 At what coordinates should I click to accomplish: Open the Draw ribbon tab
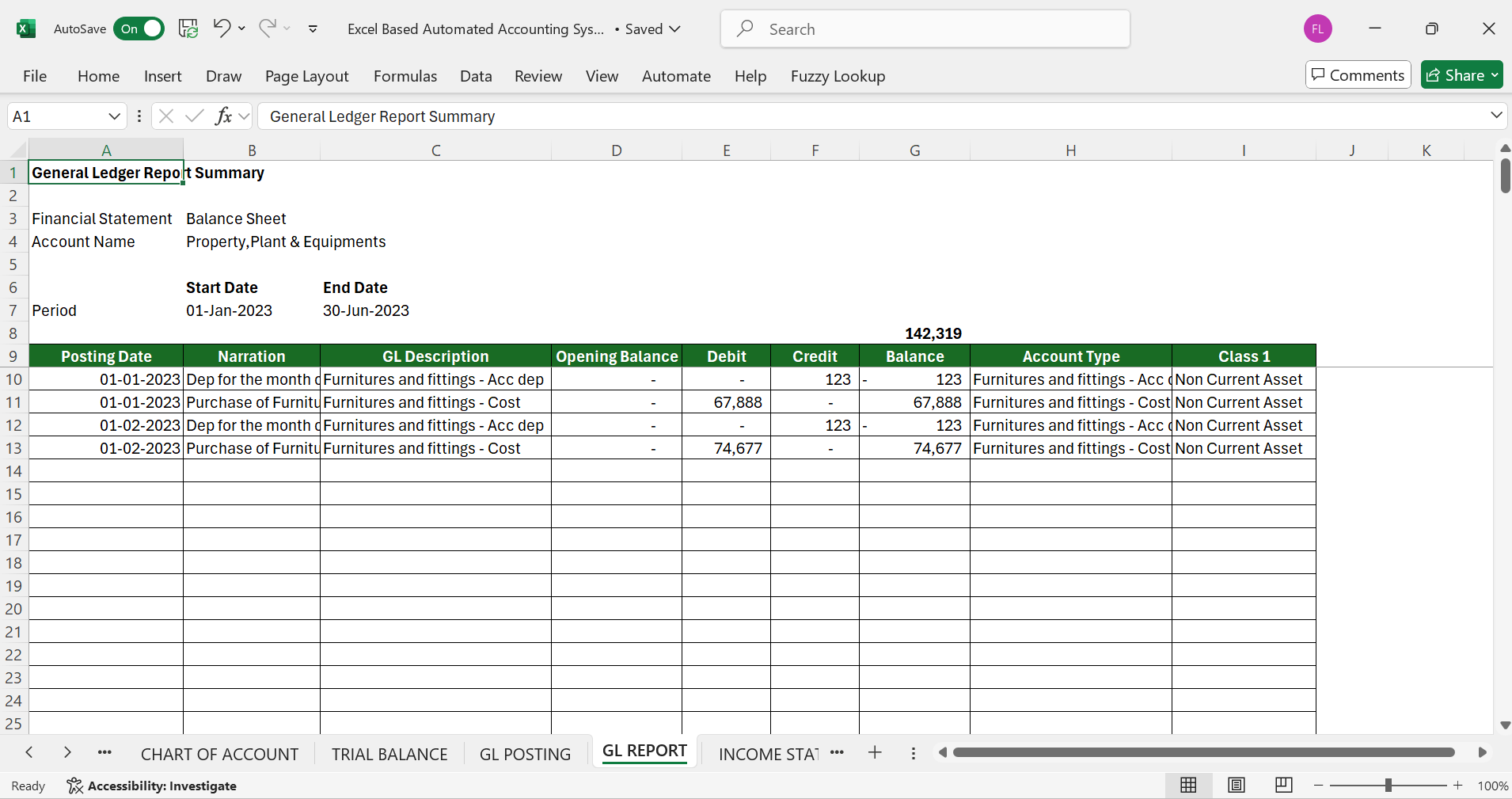pos(224,76)
